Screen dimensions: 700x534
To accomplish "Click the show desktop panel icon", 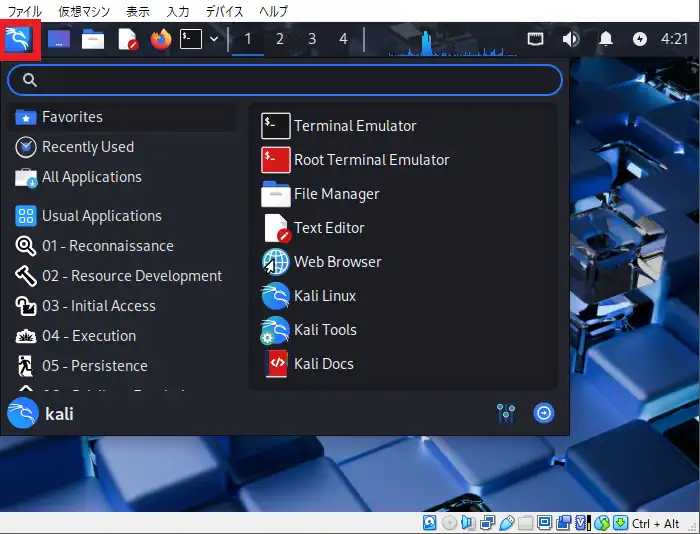I will (59, 39).
